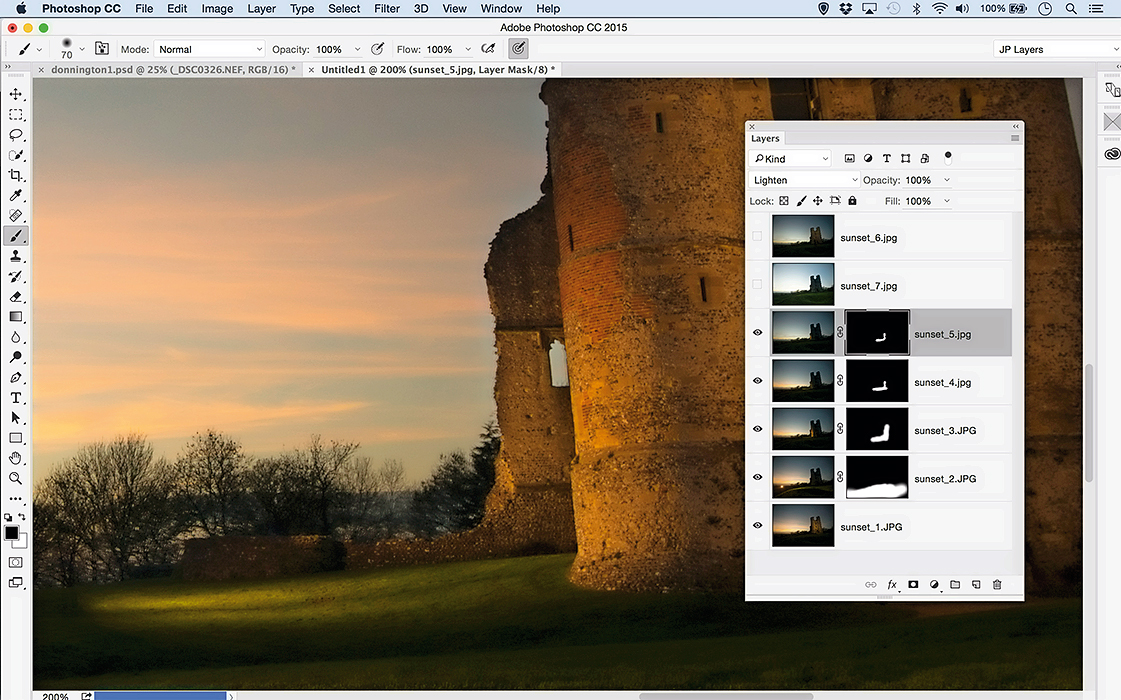The image size is (1121, 700).
Task: Create new adjustment layer icon
Action: click(934, 584)
